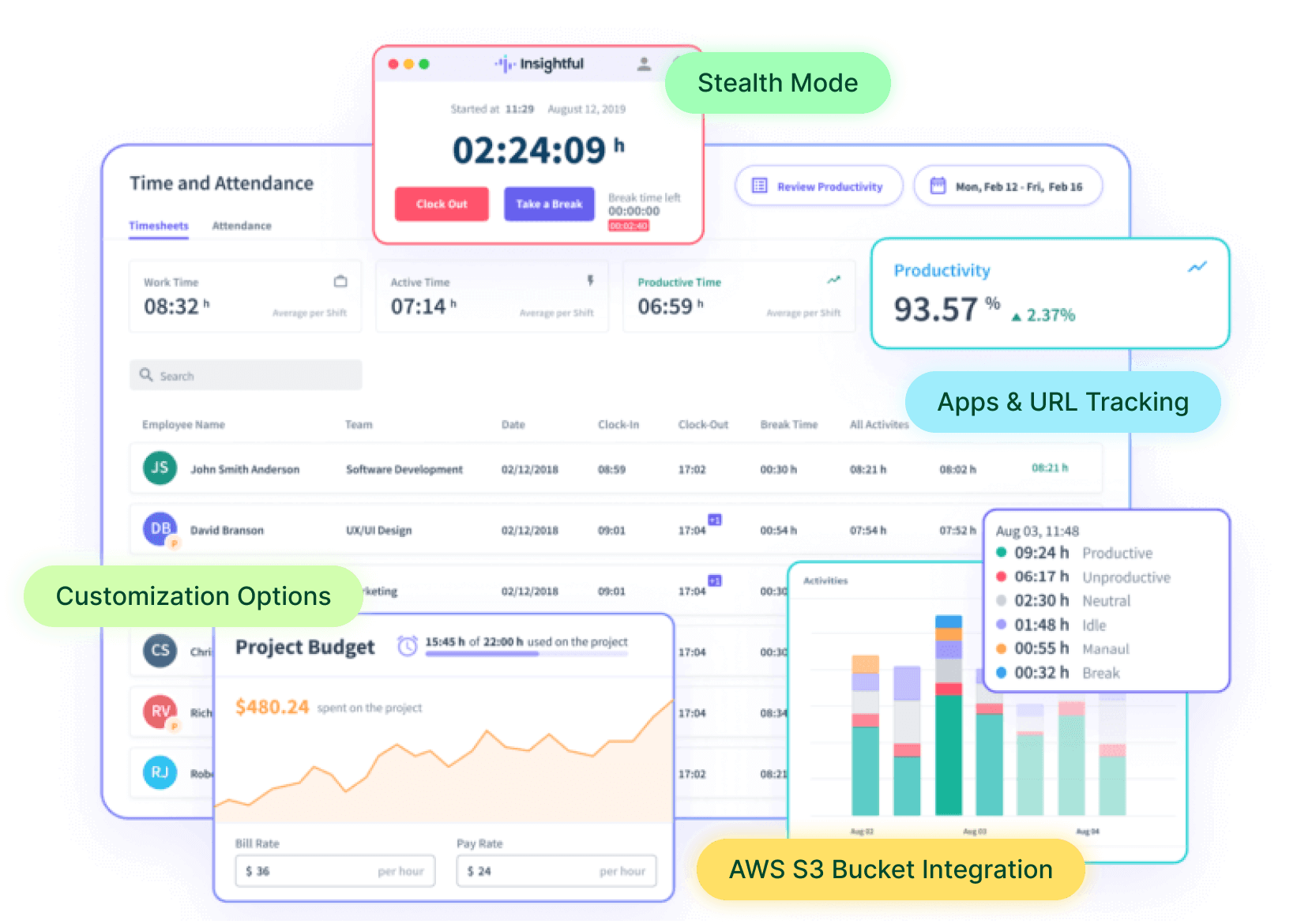1297x924 pixels.
Task: Click the Unproductive legend entry 06:17 h
Action: (x=1083, y=577)
